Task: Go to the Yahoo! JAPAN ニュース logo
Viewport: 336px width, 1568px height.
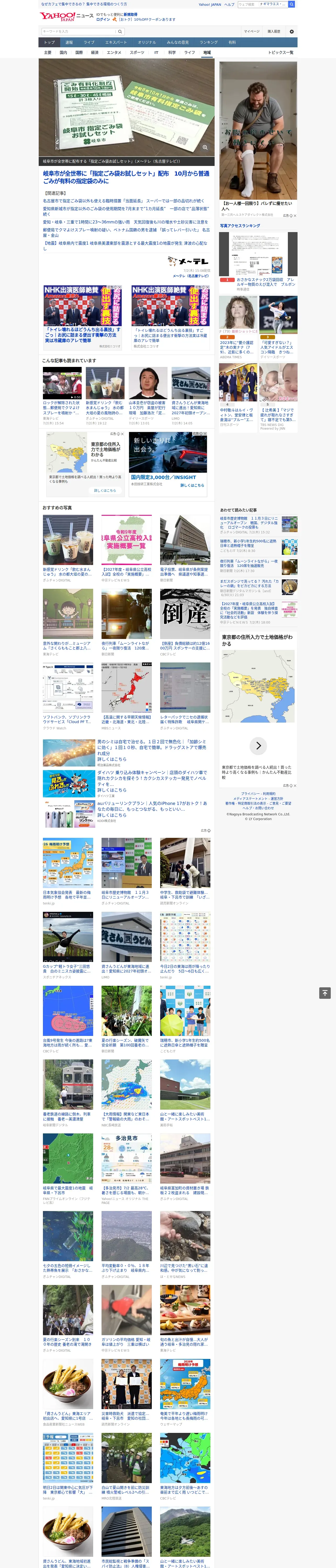Action: 67,16
